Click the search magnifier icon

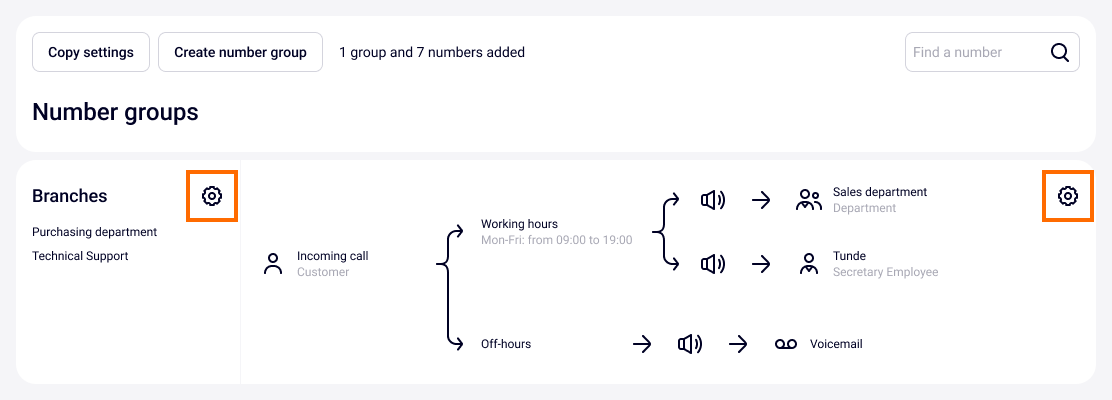(x=1060, y=53)
